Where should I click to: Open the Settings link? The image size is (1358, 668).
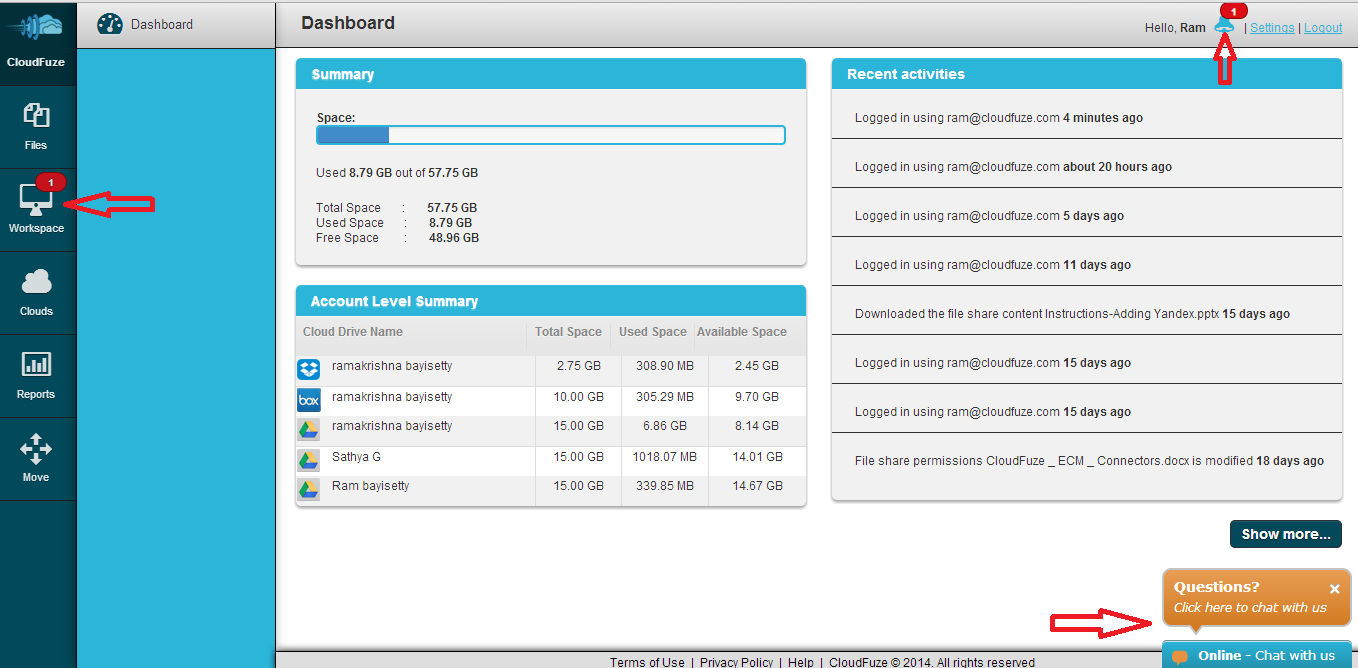tap(1272, 28)
